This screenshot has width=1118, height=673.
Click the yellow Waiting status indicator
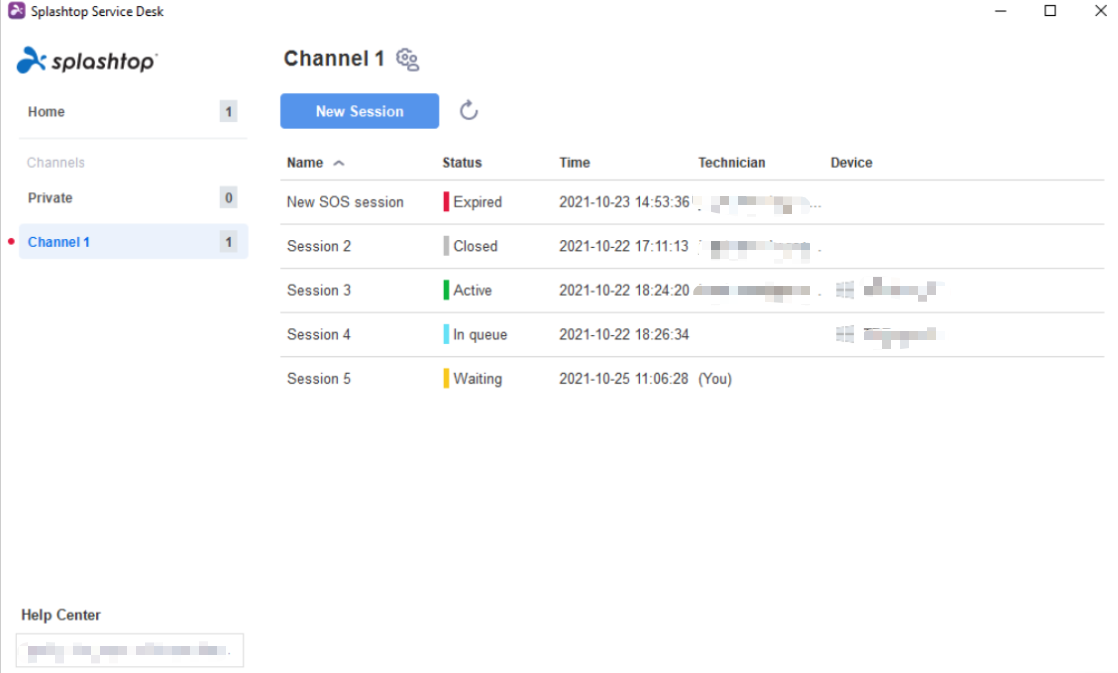click(x=446, y=379)
